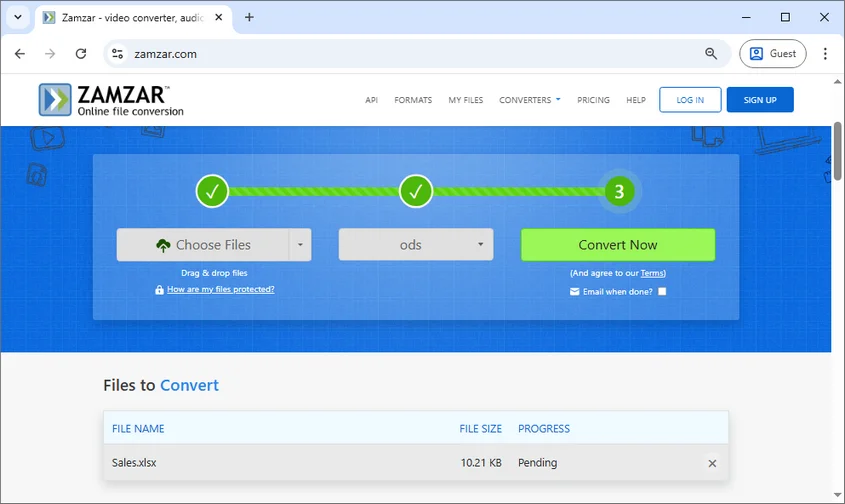Click the padlock icon beside file protection link
Screen dimensions: 845x504
pyautogui.click(x=159, y=290)
